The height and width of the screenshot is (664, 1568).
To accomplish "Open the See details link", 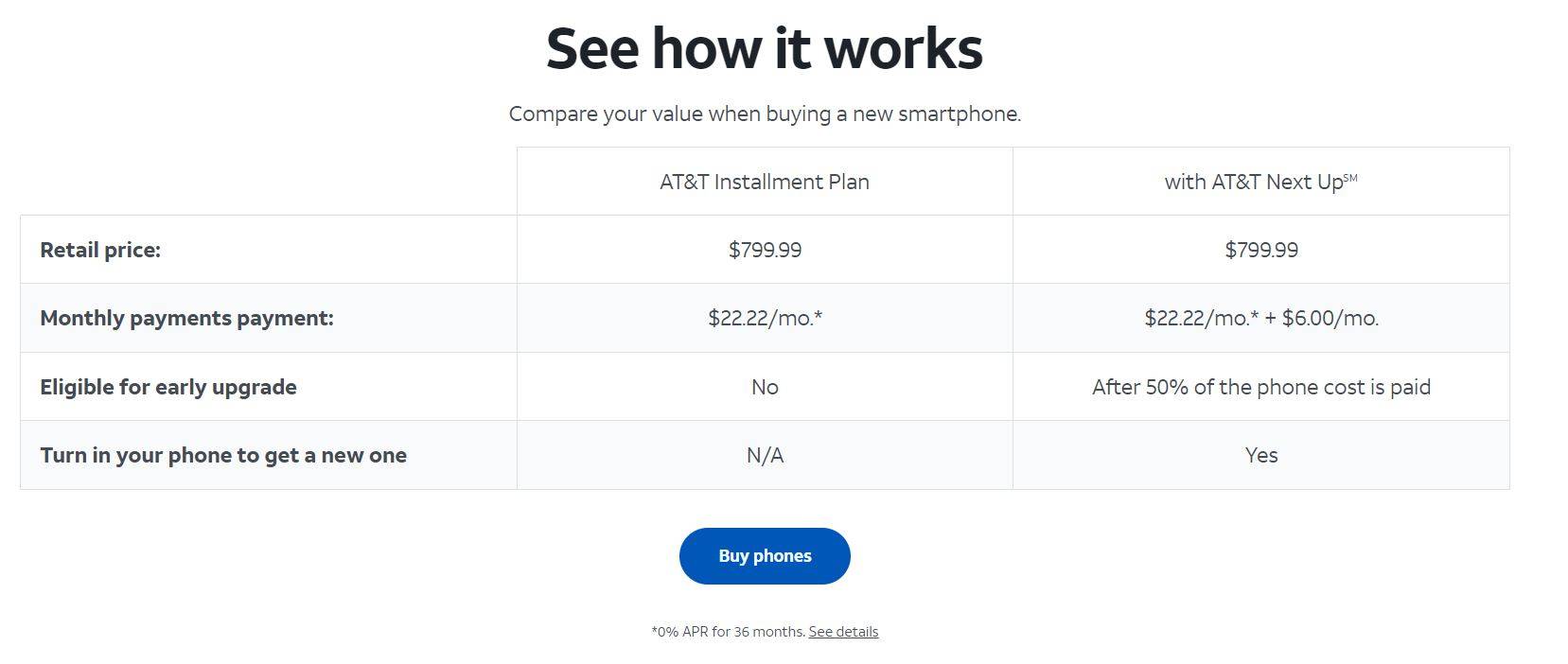I will (843, 632).
